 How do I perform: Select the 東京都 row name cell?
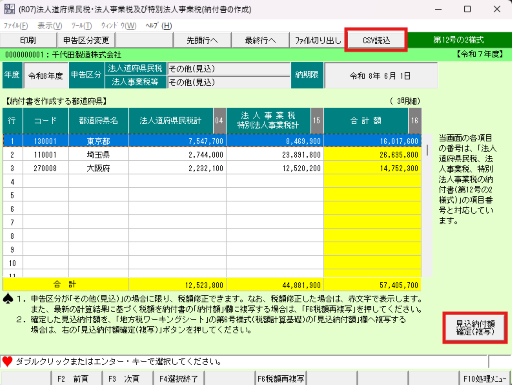[98, 141]
